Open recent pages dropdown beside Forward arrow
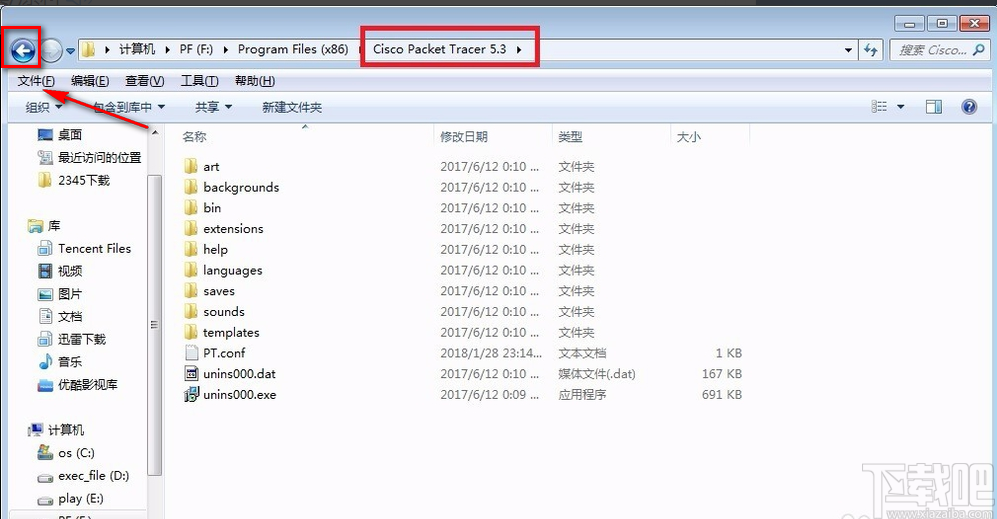Viewport: 997px width, 519px height. tap(70, 50)
